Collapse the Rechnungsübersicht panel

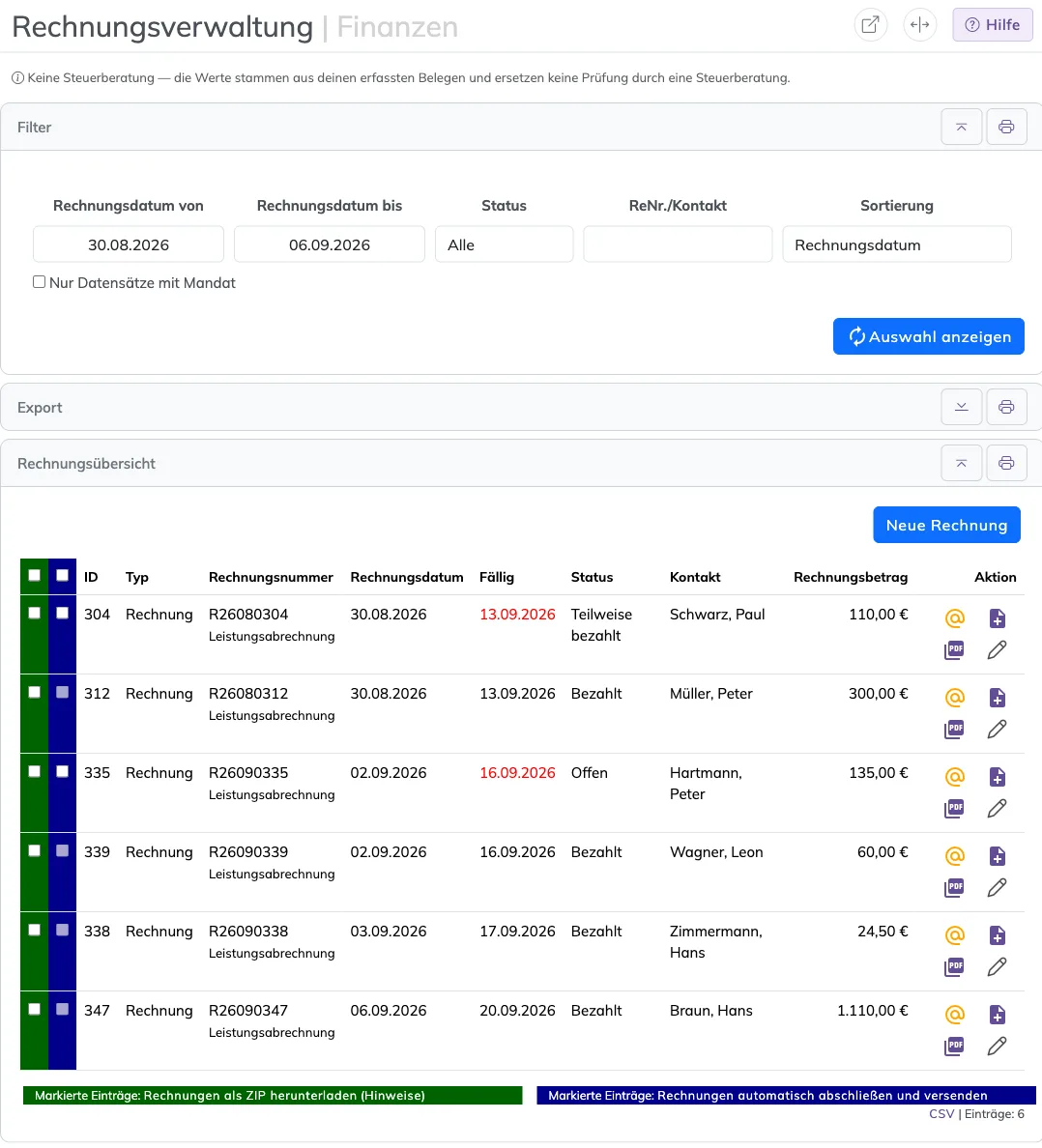pos(962,463)
